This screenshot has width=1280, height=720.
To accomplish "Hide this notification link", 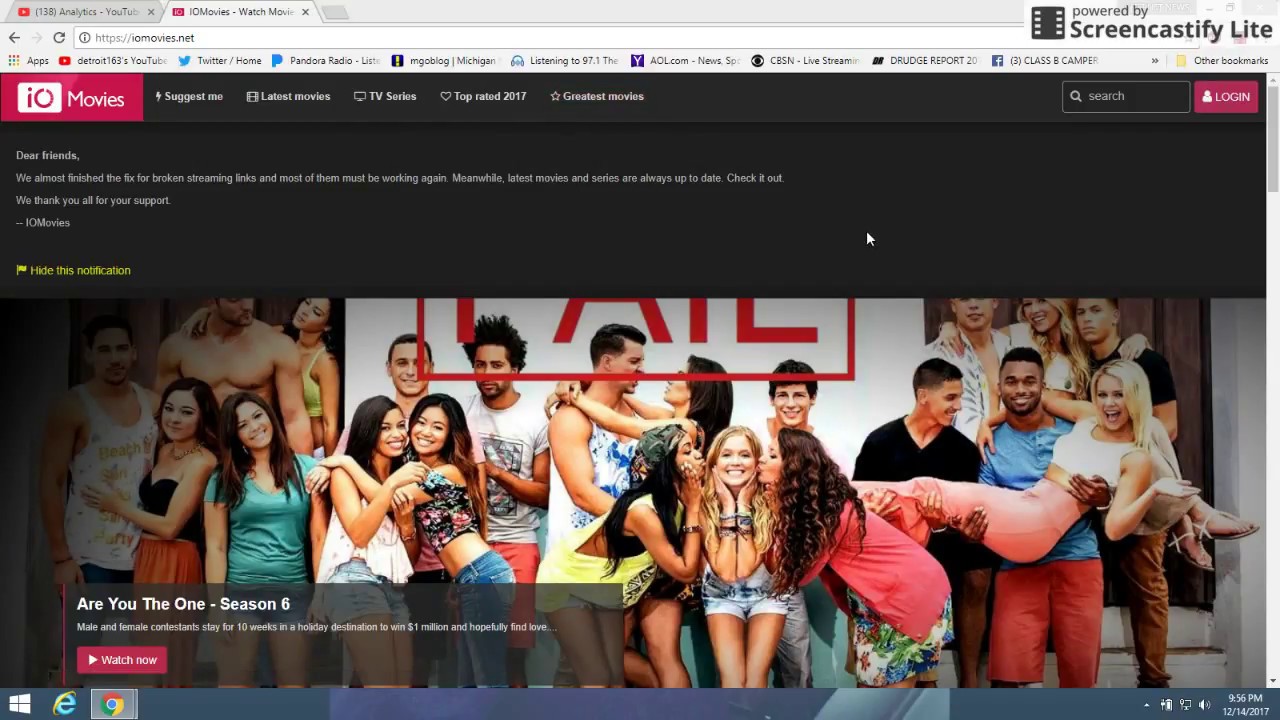I will point(73,270).
